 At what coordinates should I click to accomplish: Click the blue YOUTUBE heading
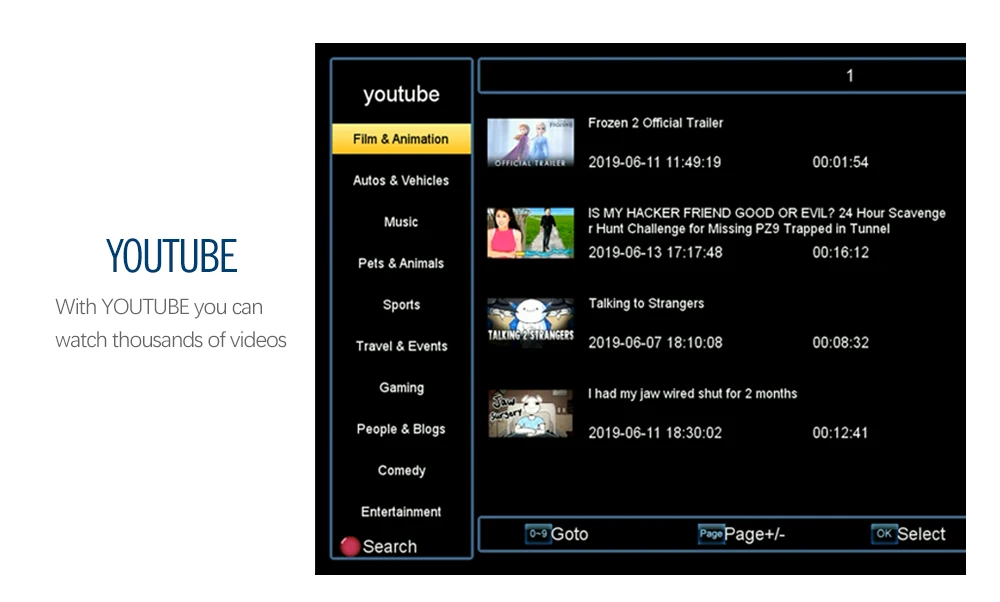click(172, 256)
